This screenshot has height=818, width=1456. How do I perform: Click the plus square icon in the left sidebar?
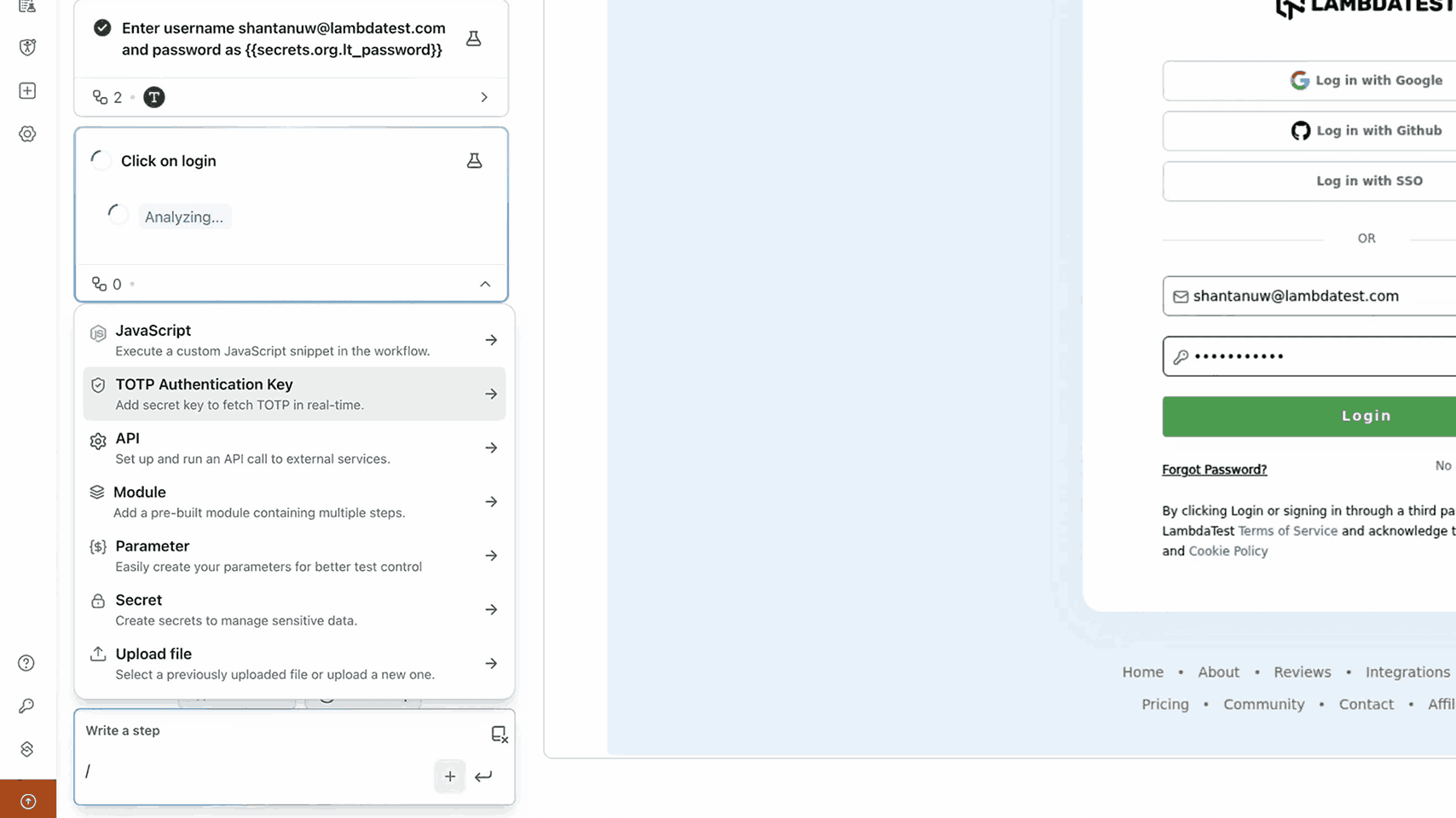click(27, 90)
